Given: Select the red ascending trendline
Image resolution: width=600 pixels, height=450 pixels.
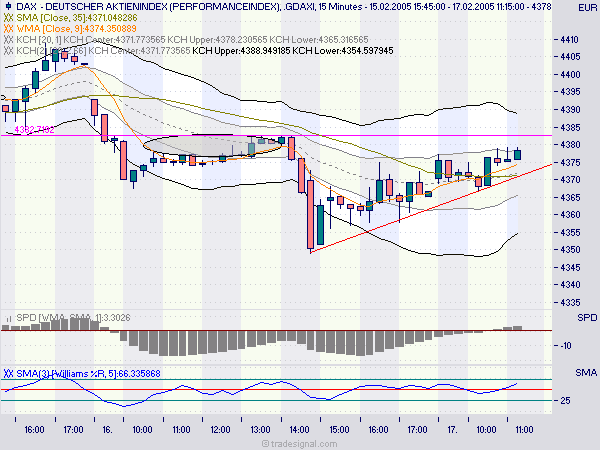Looking at the screenshot, I should (431, 208).
